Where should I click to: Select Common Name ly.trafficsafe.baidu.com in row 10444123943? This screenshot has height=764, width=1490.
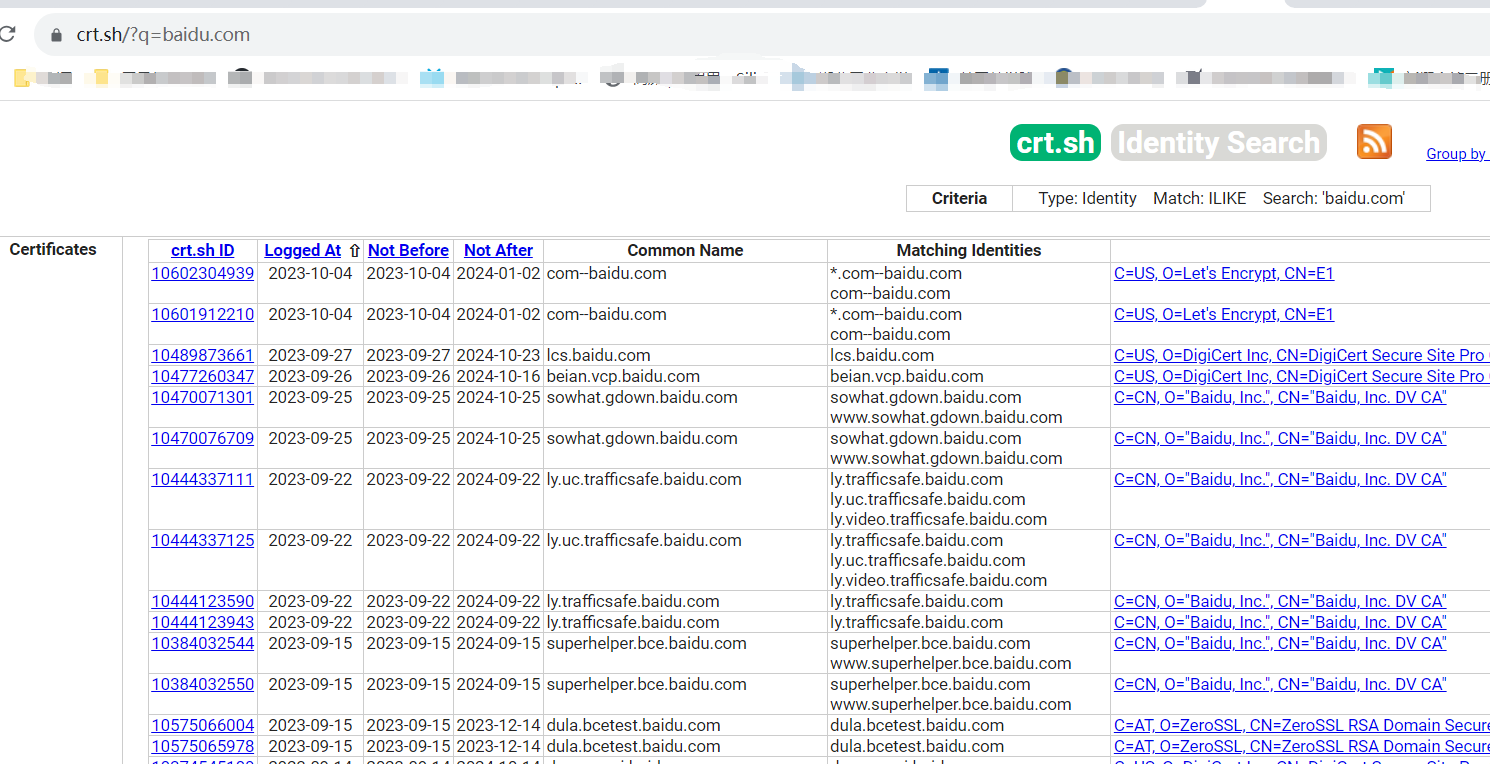pos(633,622)
